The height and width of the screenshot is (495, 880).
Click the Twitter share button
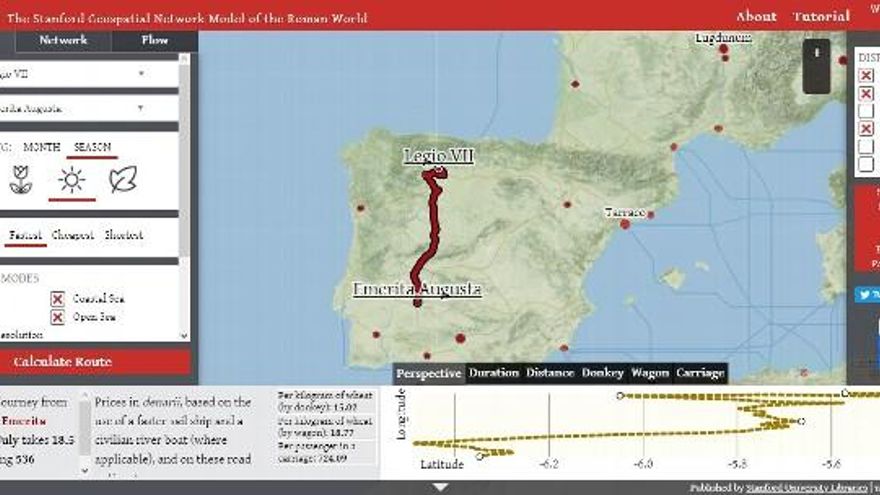(868, 295)
